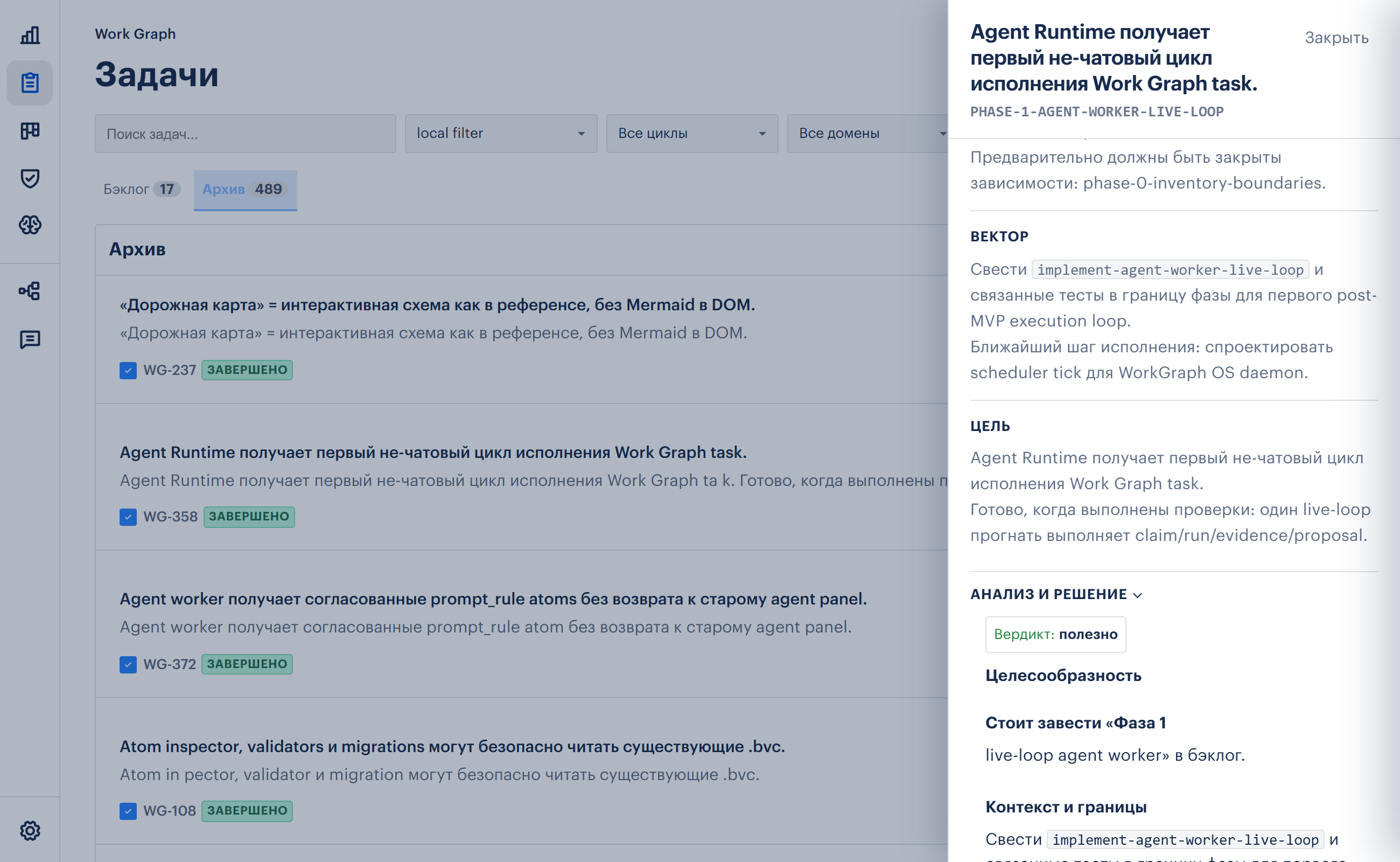Screen dimensions: 1400x862
Task: Open the Agent worker prompt_rule atoms task
Action: click(x=493, y=599)
